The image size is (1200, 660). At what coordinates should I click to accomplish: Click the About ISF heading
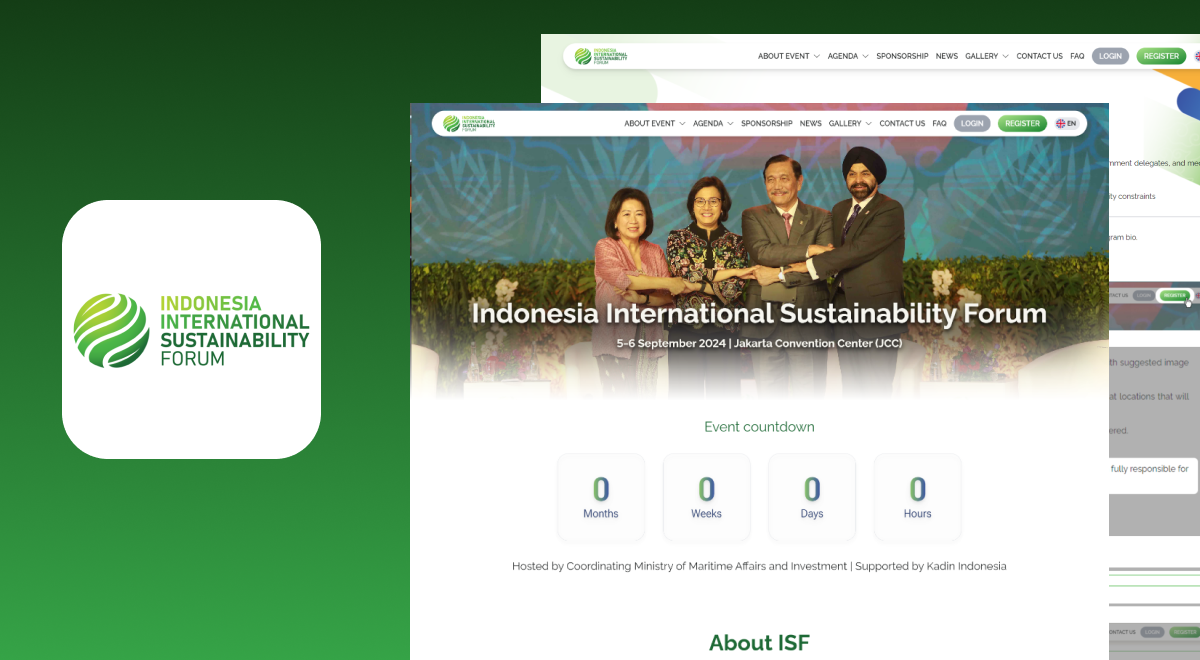click(x=759, y=643)
